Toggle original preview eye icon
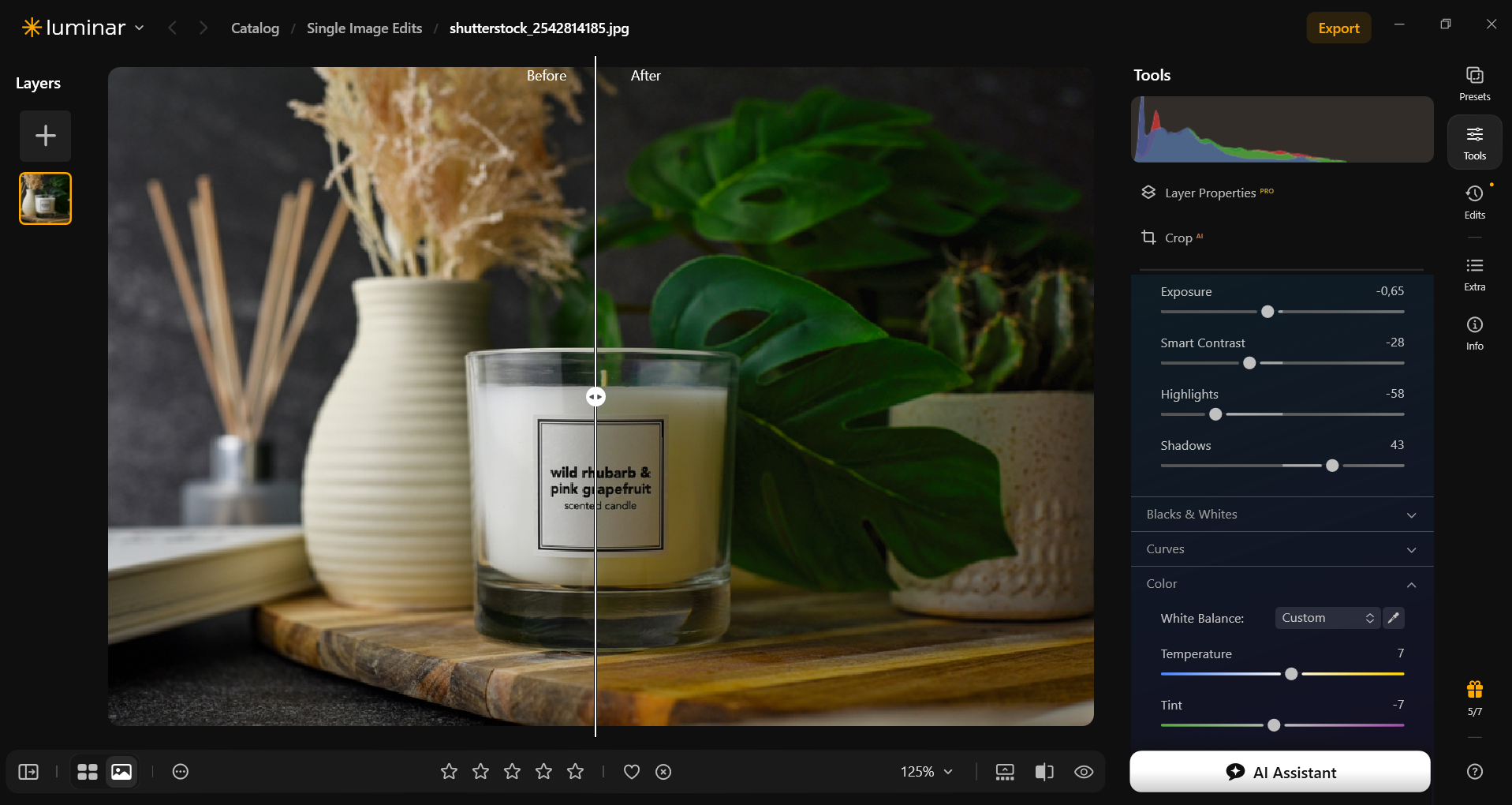The image size is (1512, 805). click(1084, 772)
